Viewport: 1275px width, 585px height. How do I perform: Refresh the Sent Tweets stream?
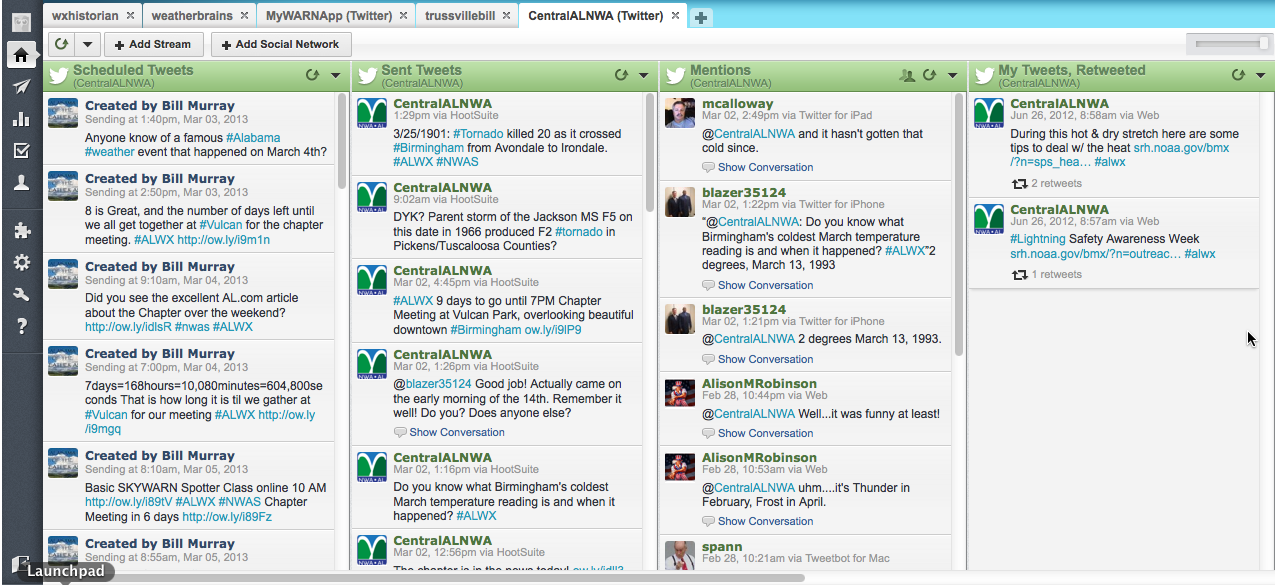point(620,76)
